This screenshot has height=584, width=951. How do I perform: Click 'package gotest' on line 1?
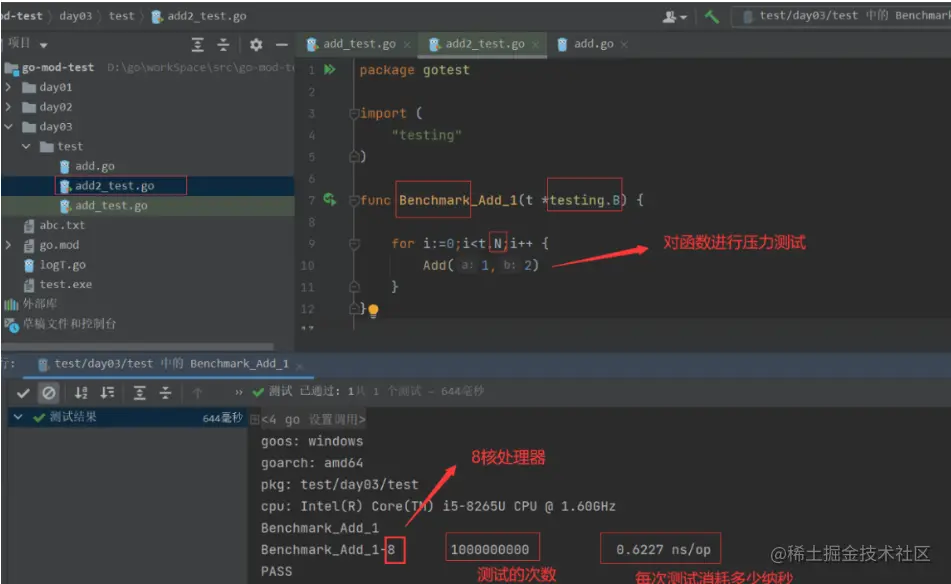[x=414, y=70]
